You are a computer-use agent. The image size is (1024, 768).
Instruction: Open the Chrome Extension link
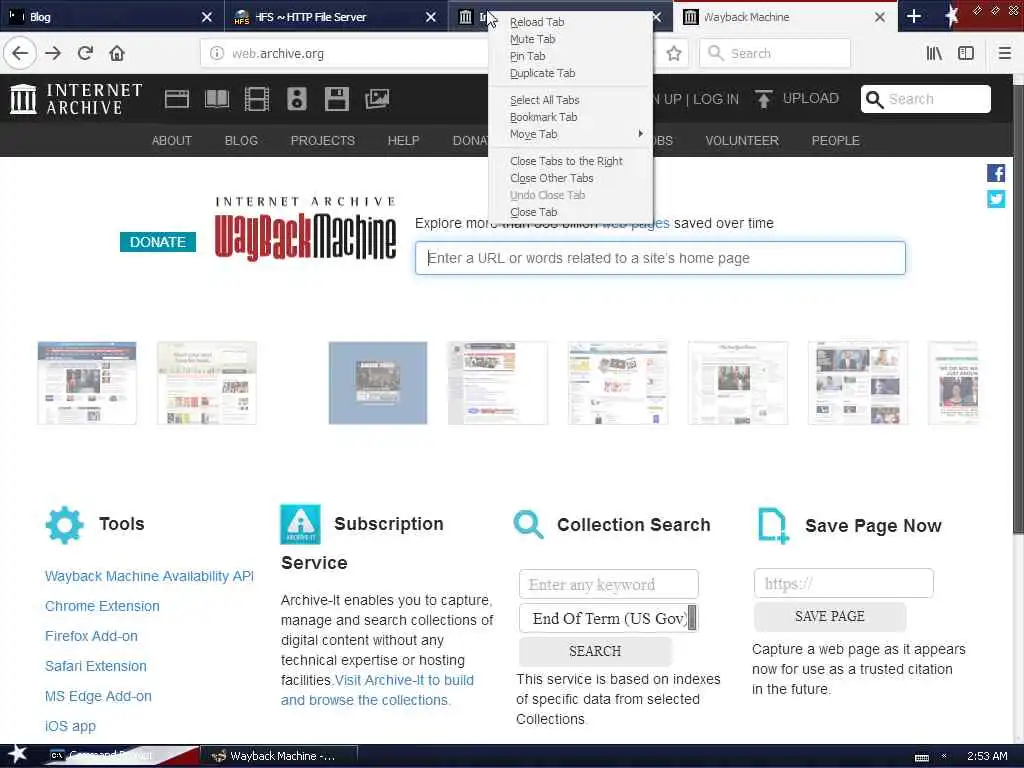coord(102,606)
